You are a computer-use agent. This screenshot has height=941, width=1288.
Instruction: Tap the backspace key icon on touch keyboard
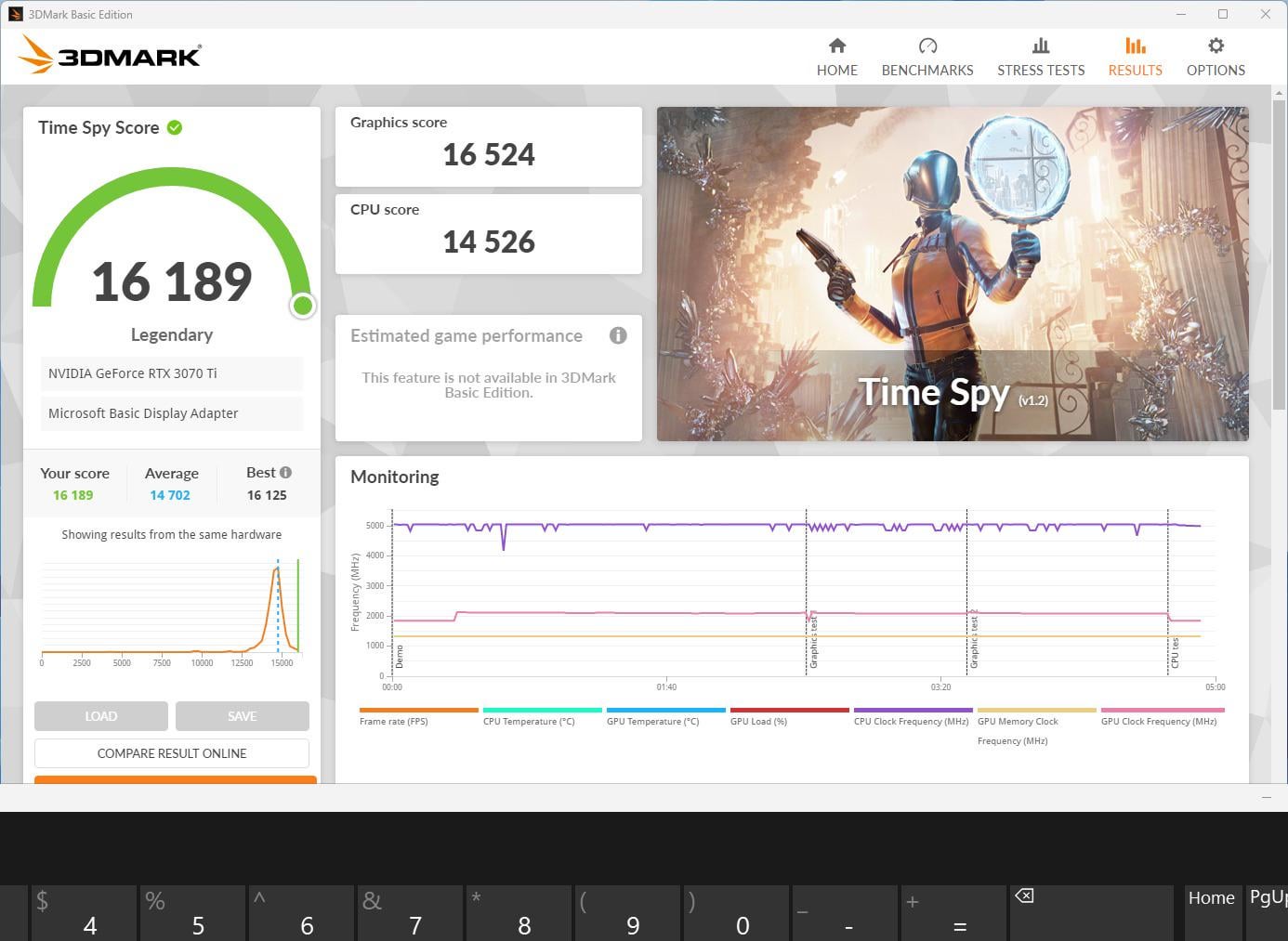1024,895
